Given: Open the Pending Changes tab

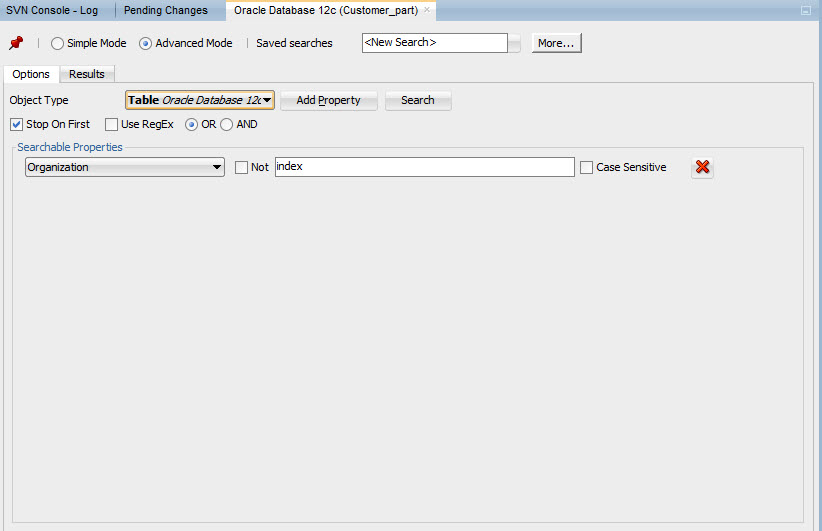Looking at the screenshot, I should 166,10.
